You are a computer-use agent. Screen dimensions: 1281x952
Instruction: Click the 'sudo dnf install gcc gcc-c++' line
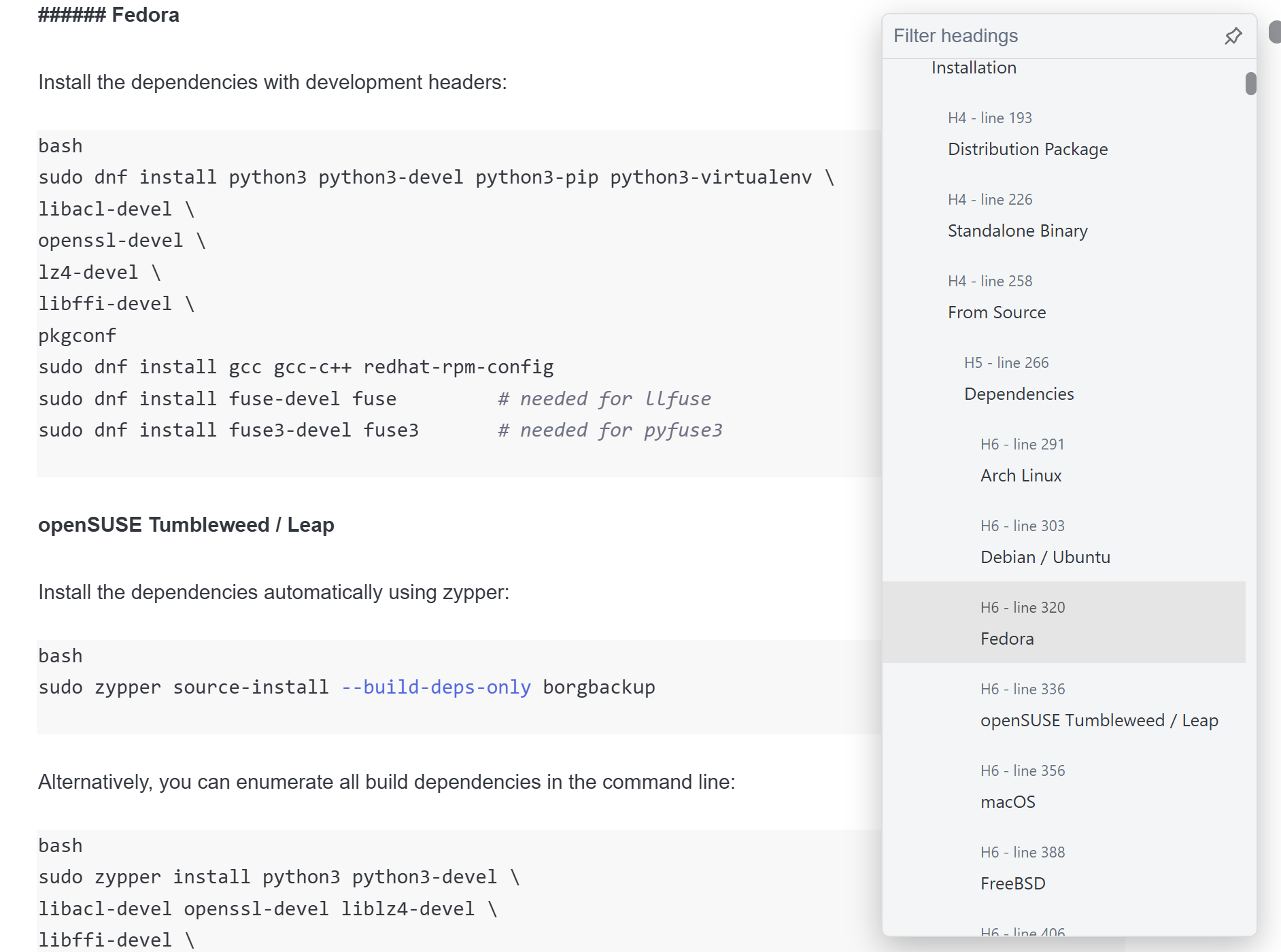[x=296, y=367]
